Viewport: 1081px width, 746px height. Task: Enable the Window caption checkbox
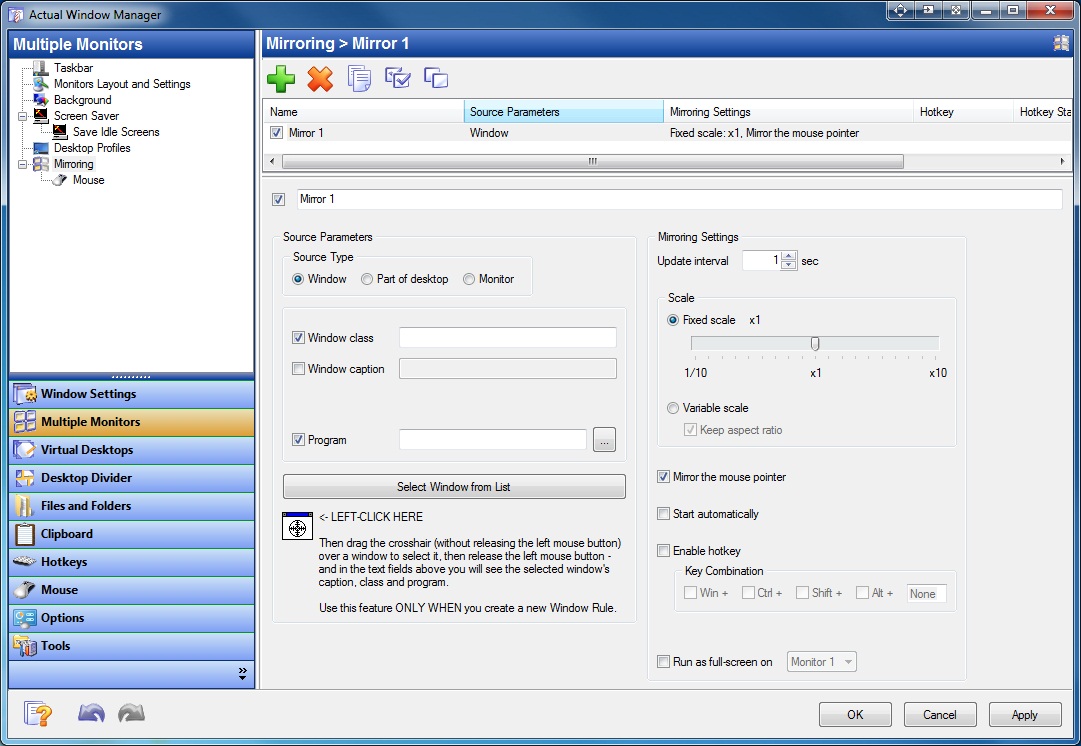tap(299, 369)
